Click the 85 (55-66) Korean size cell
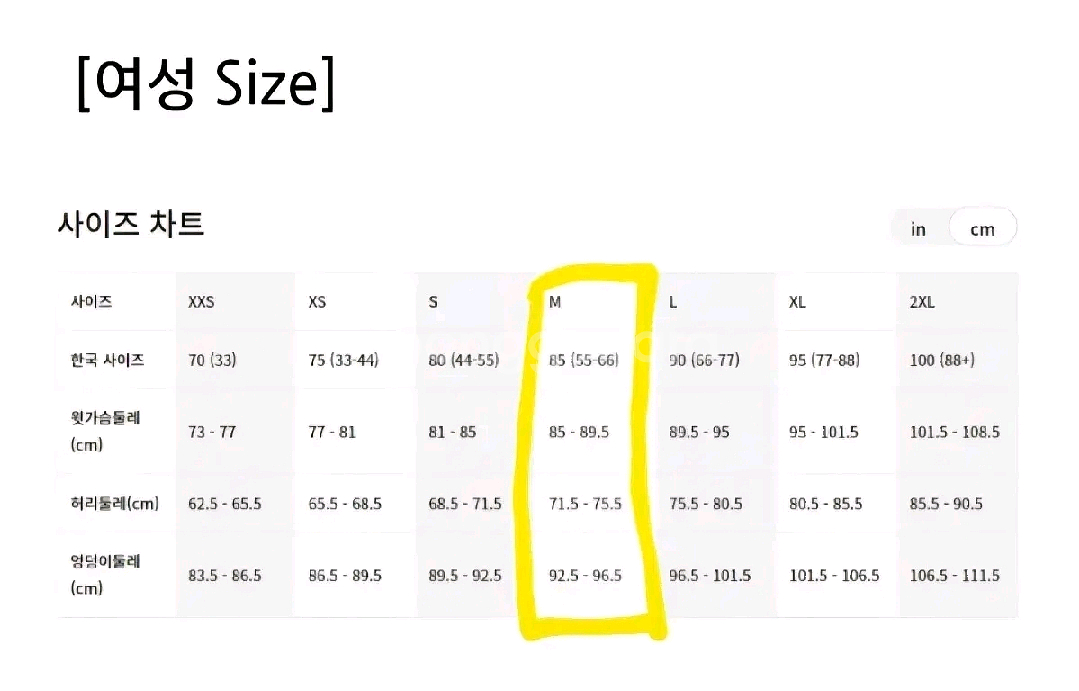Screen dimensions: 1079x691 pyautogui.click(x=584, y=360)
